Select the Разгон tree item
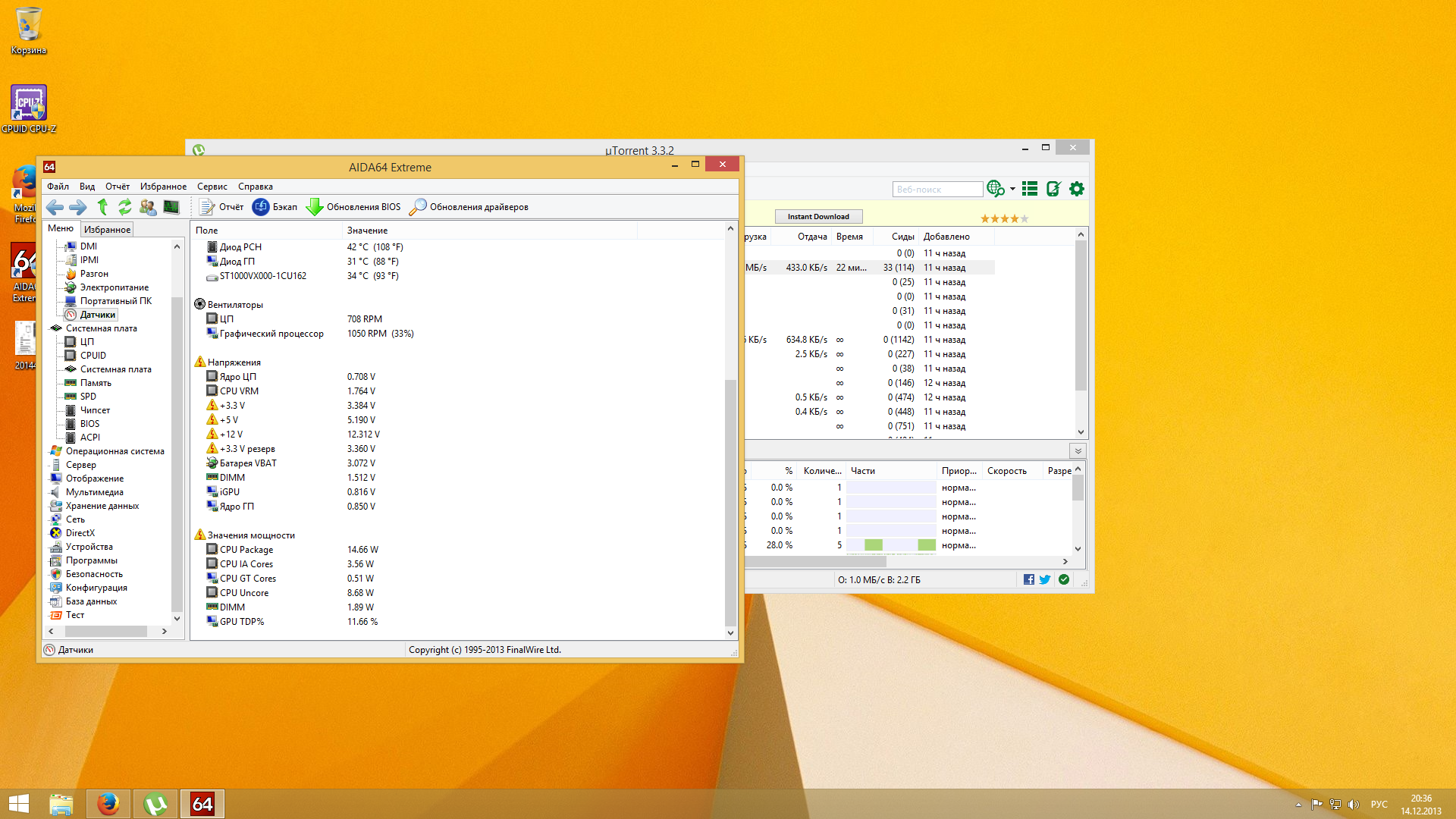 click(94, 274)
